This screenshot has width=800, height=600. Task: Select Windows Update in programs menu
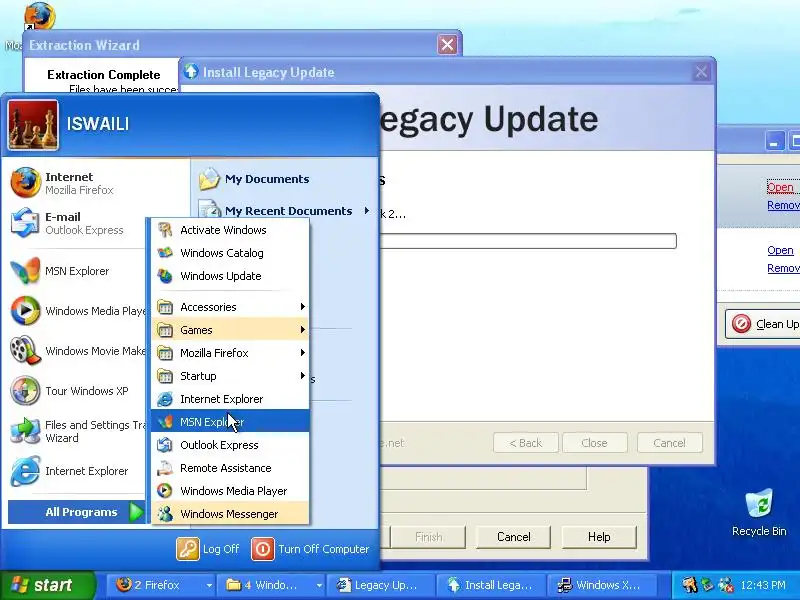230,276
